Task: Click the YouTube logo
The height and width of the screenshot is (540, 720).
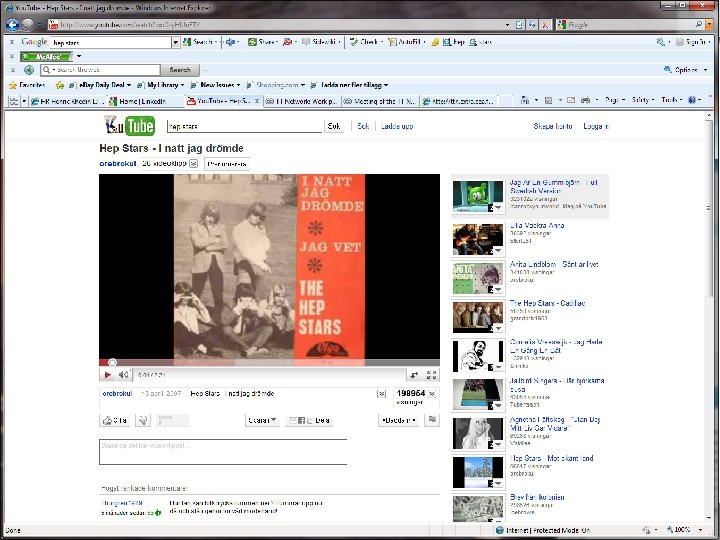Action: [x=130, y=126]
